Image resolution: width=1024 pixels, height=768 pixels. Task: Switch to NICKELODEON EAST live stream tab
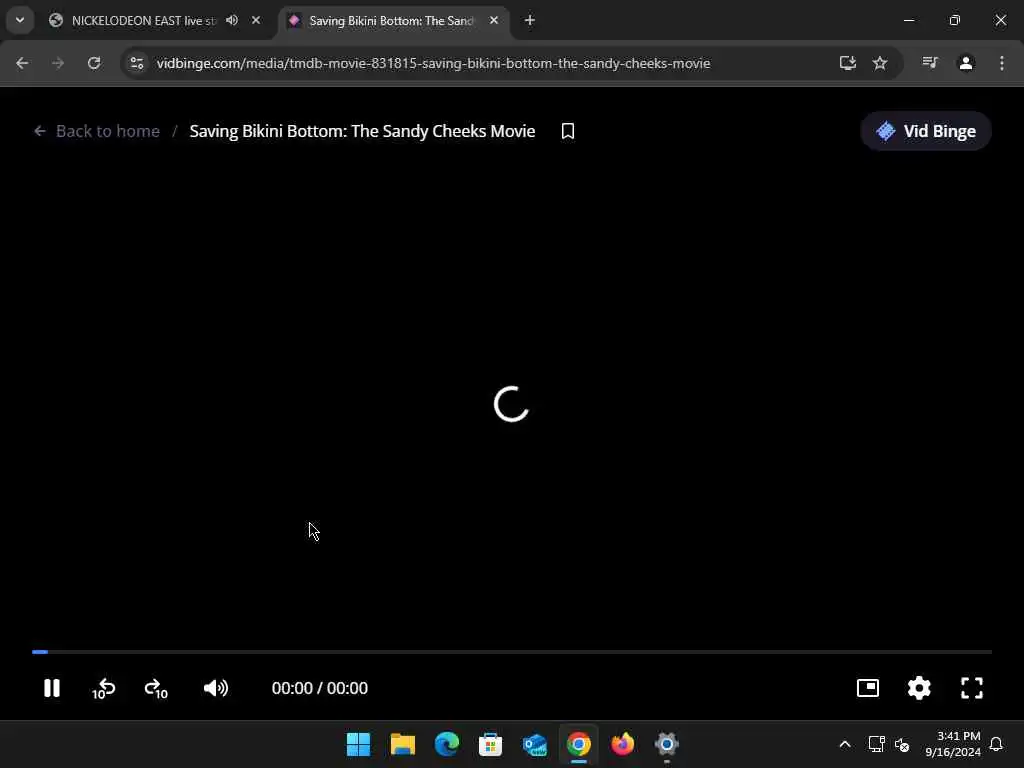(142, 21)
